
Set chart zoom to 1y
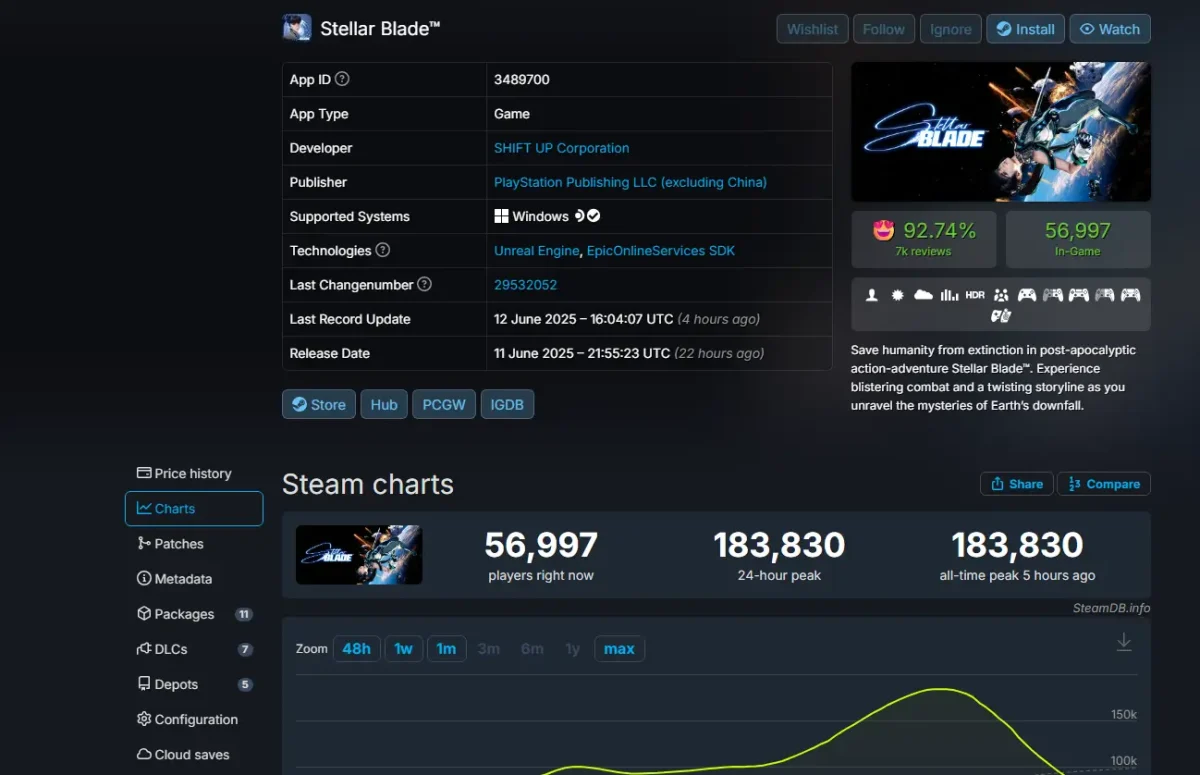pos(572,649)
